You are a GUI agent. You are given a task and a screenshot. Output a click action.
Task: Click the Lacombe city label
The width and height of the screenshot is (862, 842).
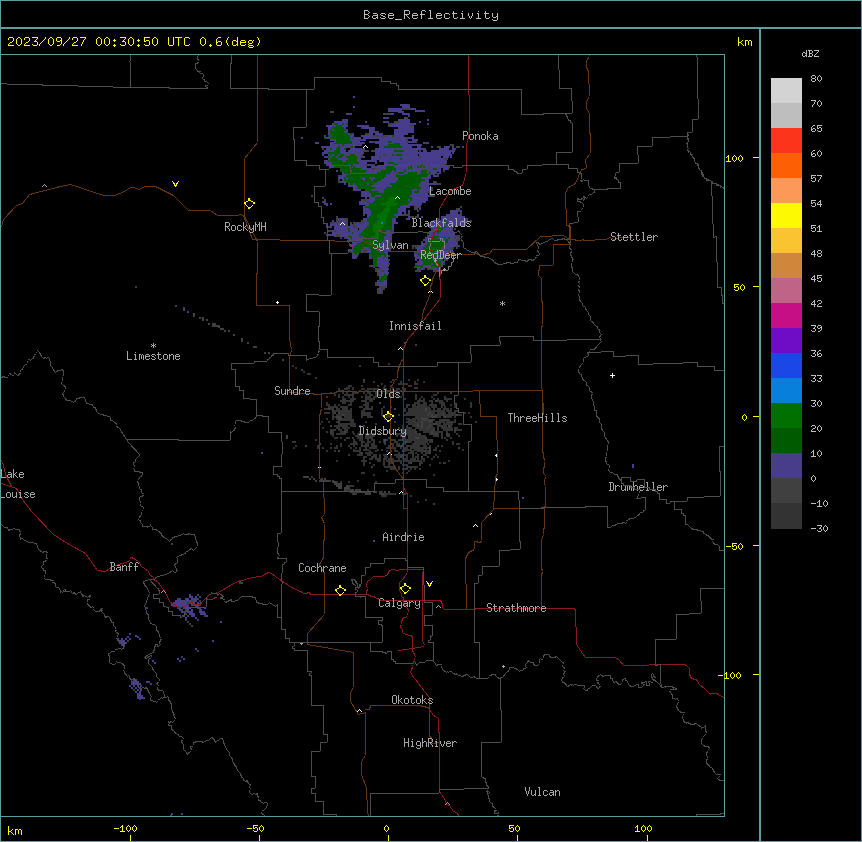(450, 191)
